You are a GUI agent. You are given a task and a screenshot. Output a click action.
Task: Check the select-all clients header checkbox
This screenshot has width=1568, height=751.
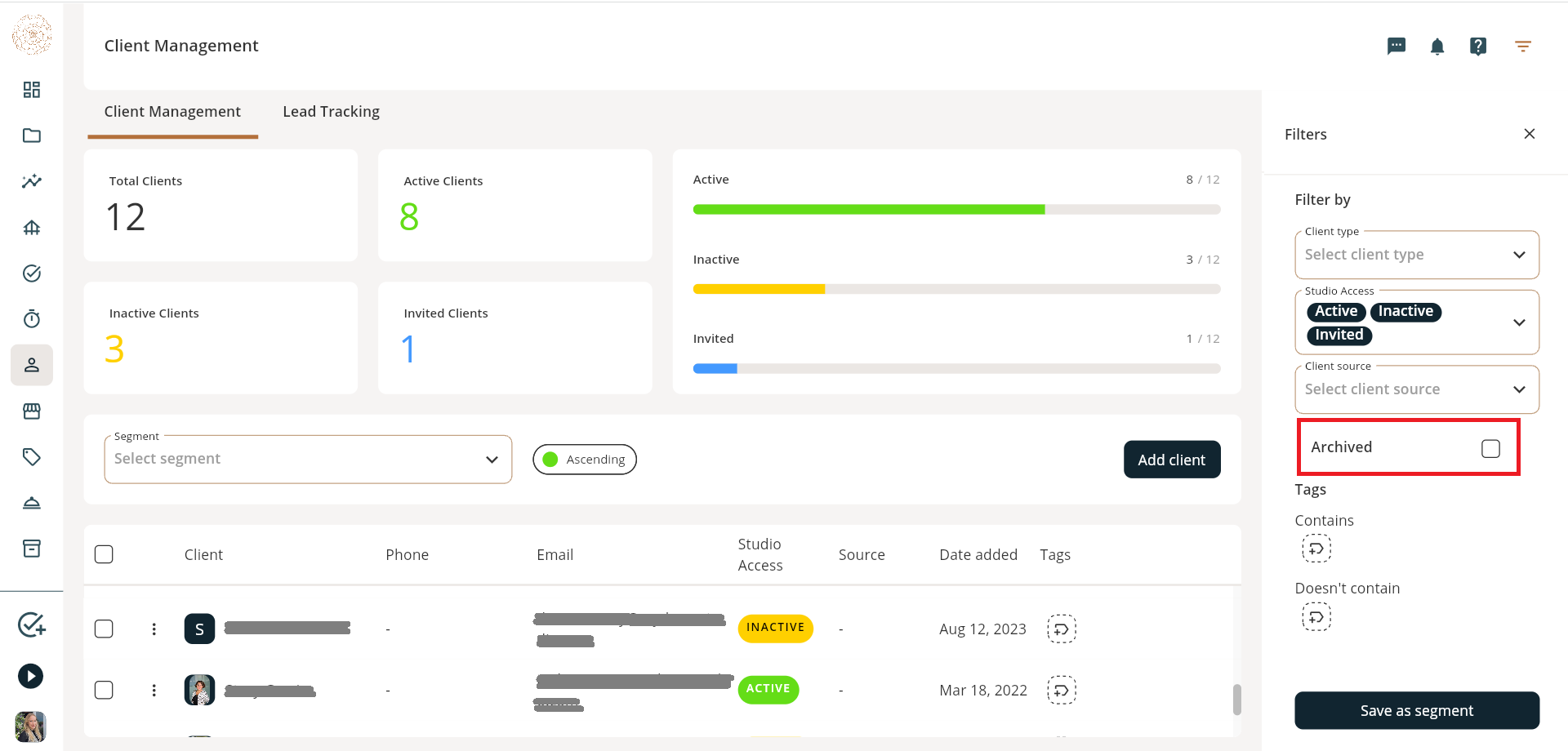coord(104,555)
